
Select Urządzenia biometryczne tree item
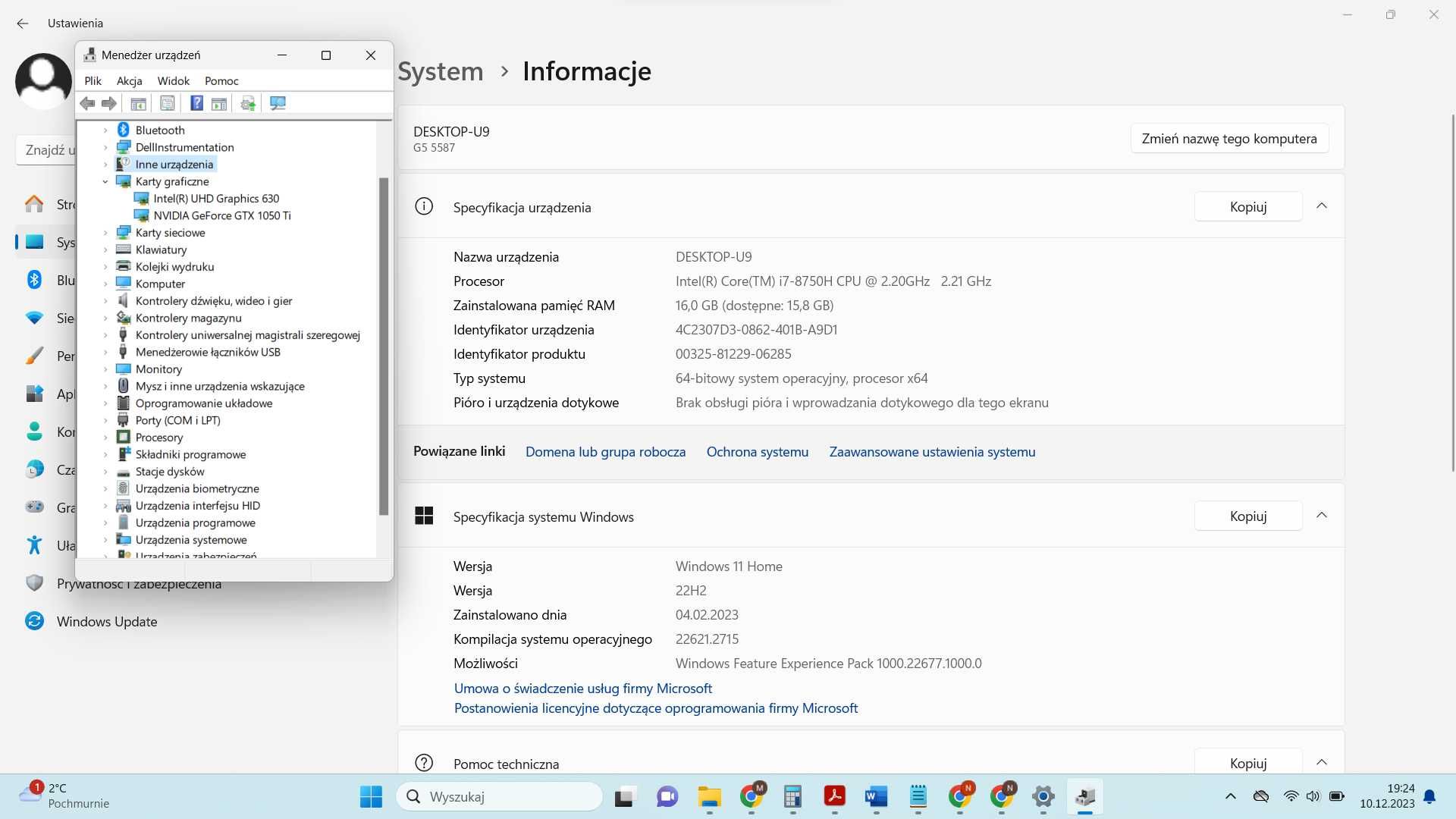tap(197, 488)
